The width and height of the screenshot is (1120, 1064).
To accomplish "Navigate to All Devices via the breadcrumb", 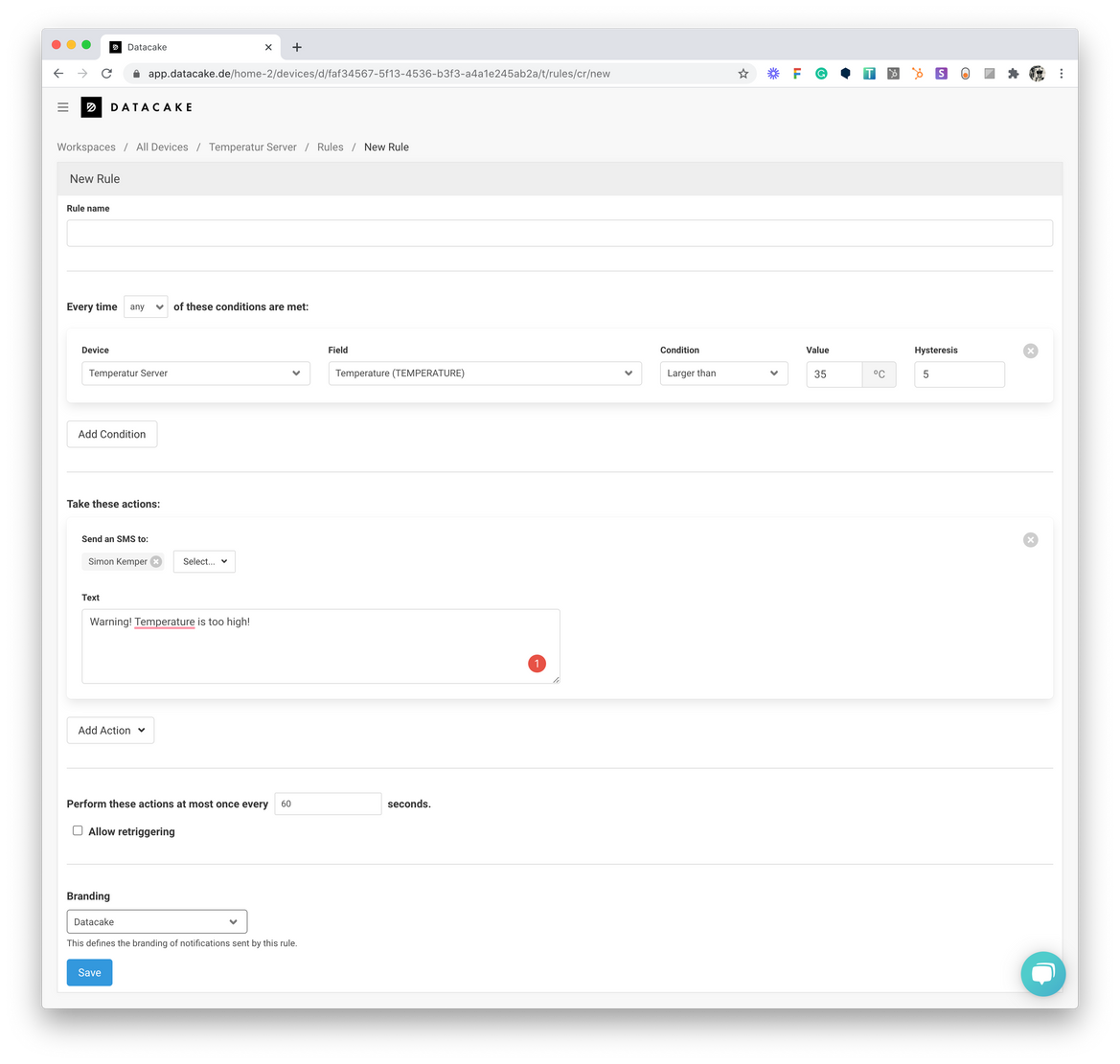I will pos(162,147).
